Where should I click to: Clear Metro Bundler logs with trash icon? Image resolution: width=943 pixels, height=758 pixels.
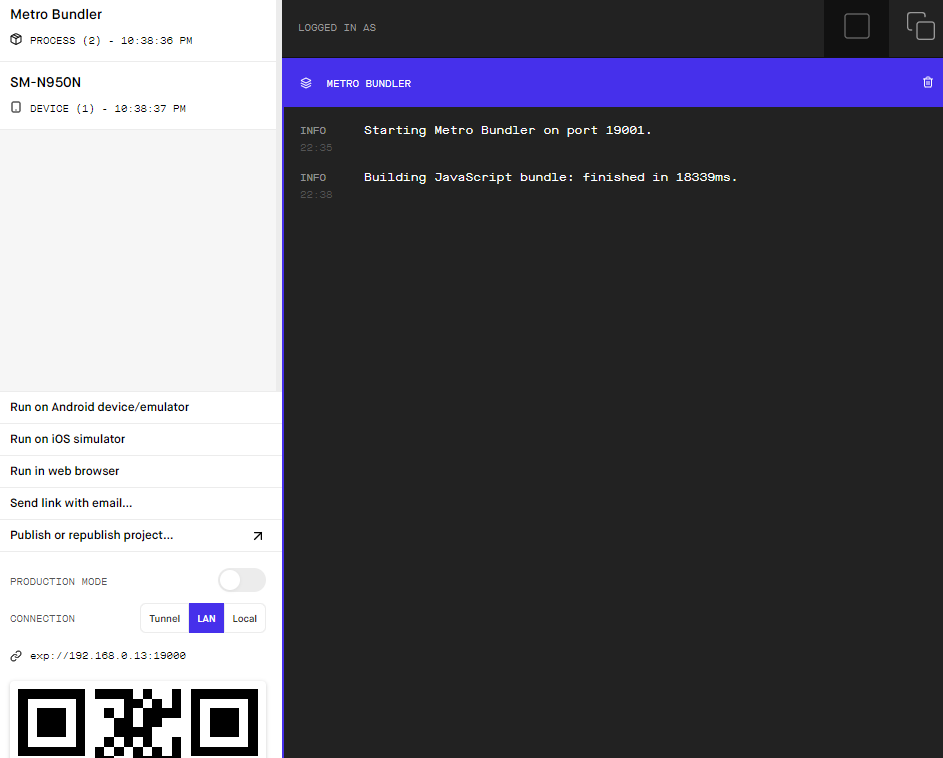point(927,82)
